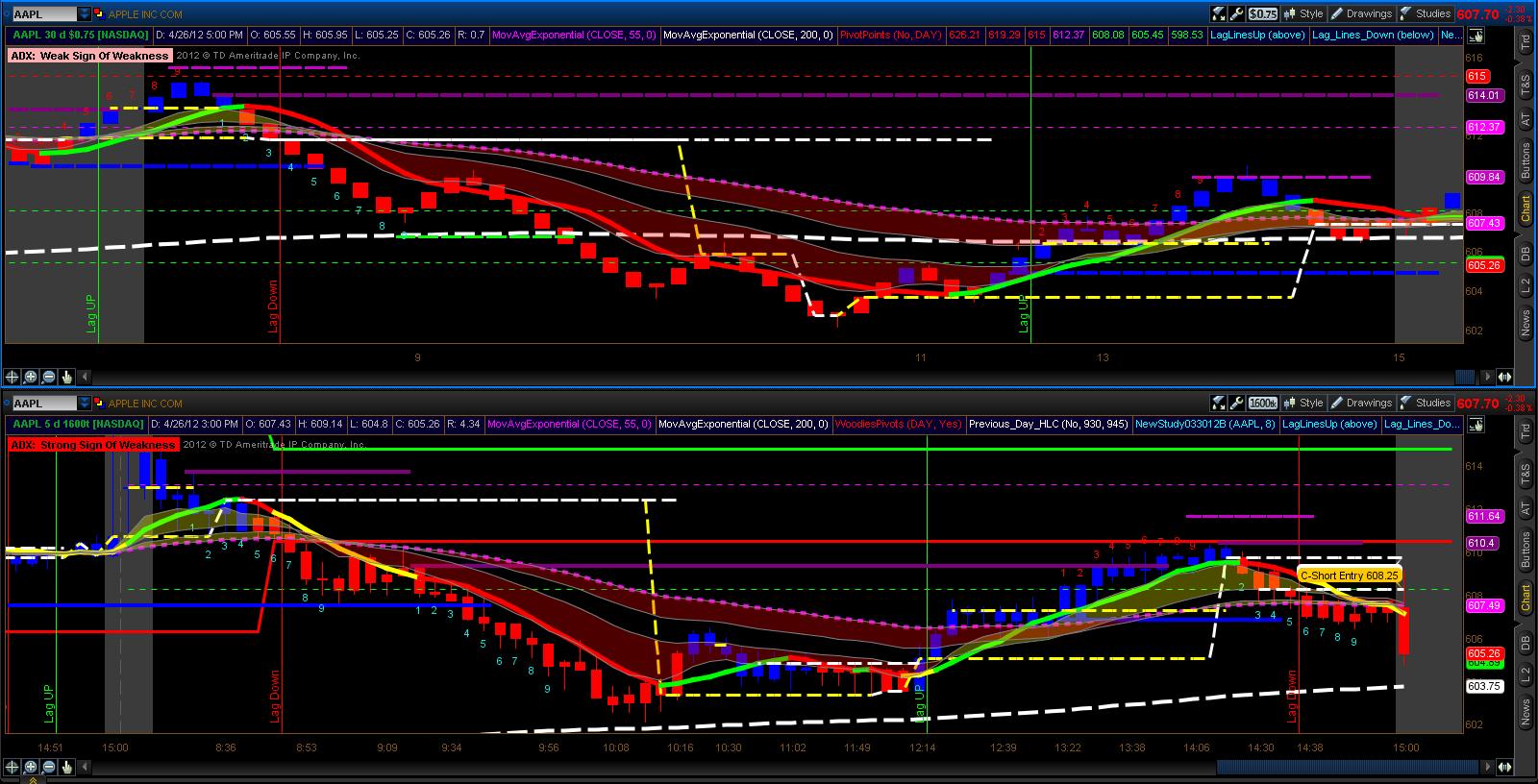
Task: Open wrench chart settings in lower chart
Action: [x=1236, y=404]
